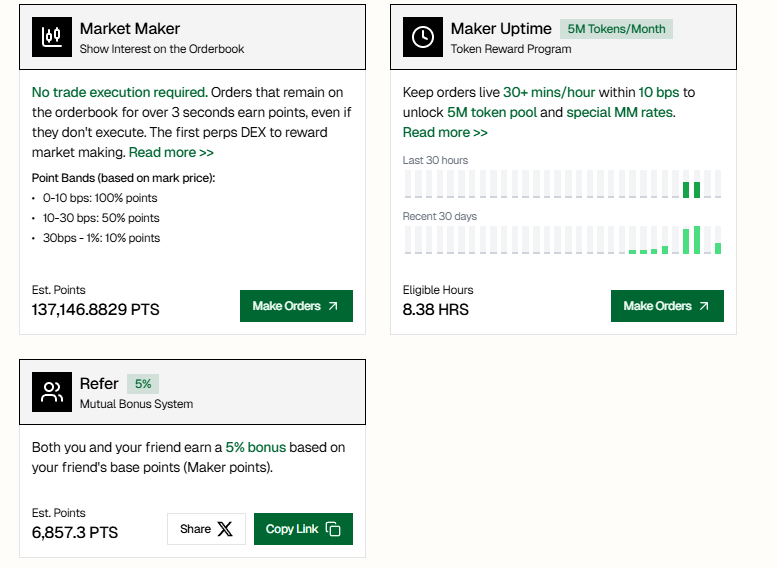The height and width of the screenshot is (568, 778).
Task: Click '30+ mins/hour' highlighted text
Action: pos(549,92)
